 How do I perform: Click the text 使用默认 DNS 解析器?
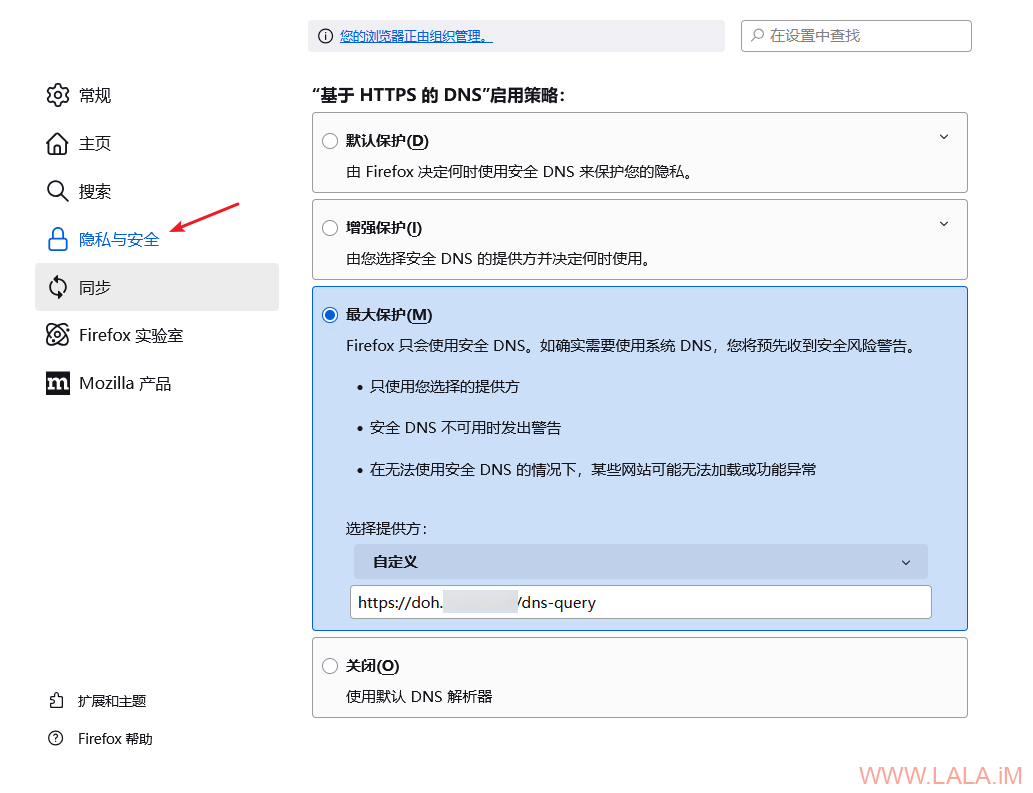pos(419,697)
